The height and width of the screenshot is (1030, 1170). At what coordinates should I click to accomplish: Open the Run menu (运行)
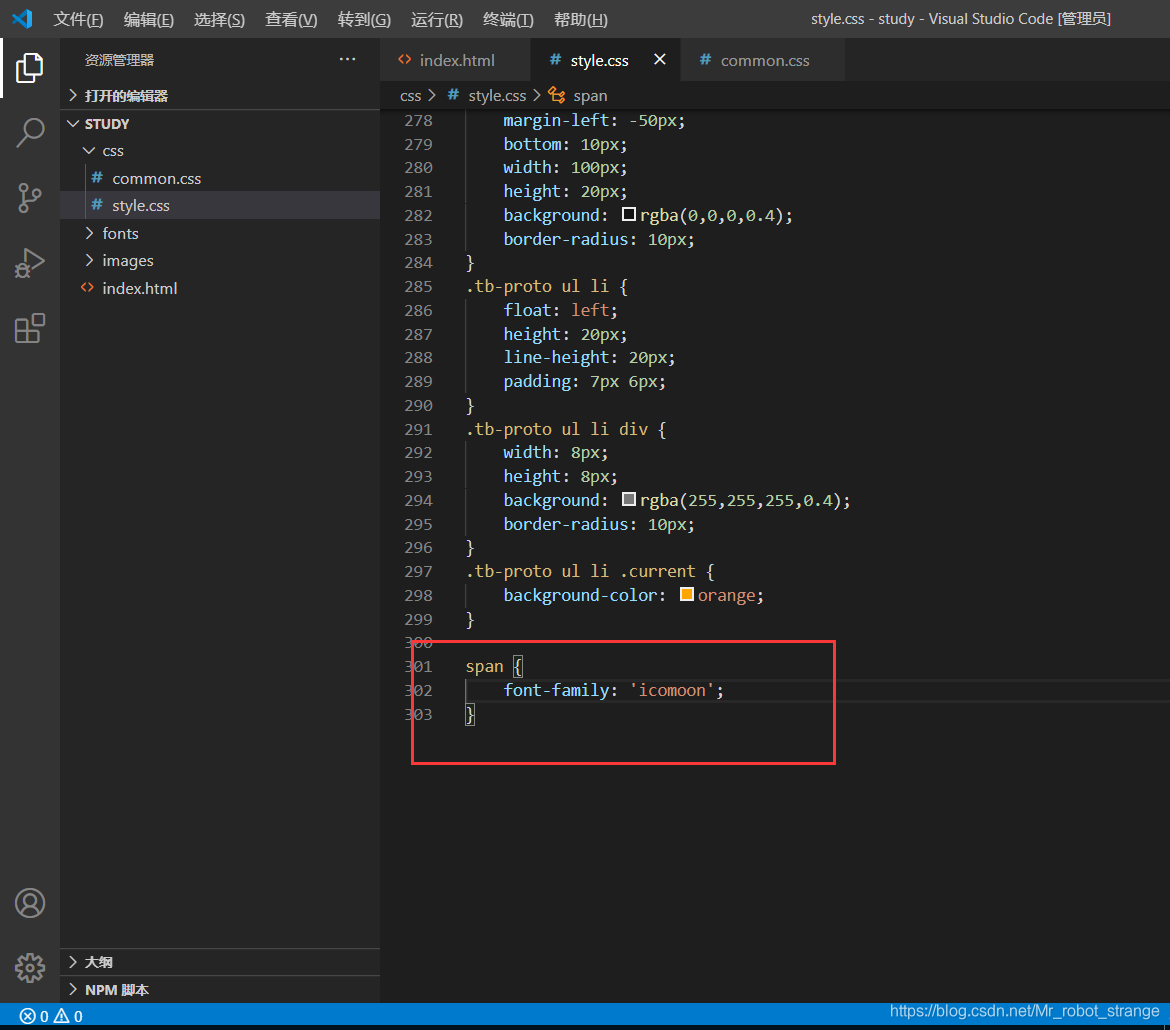coord(437,19)
